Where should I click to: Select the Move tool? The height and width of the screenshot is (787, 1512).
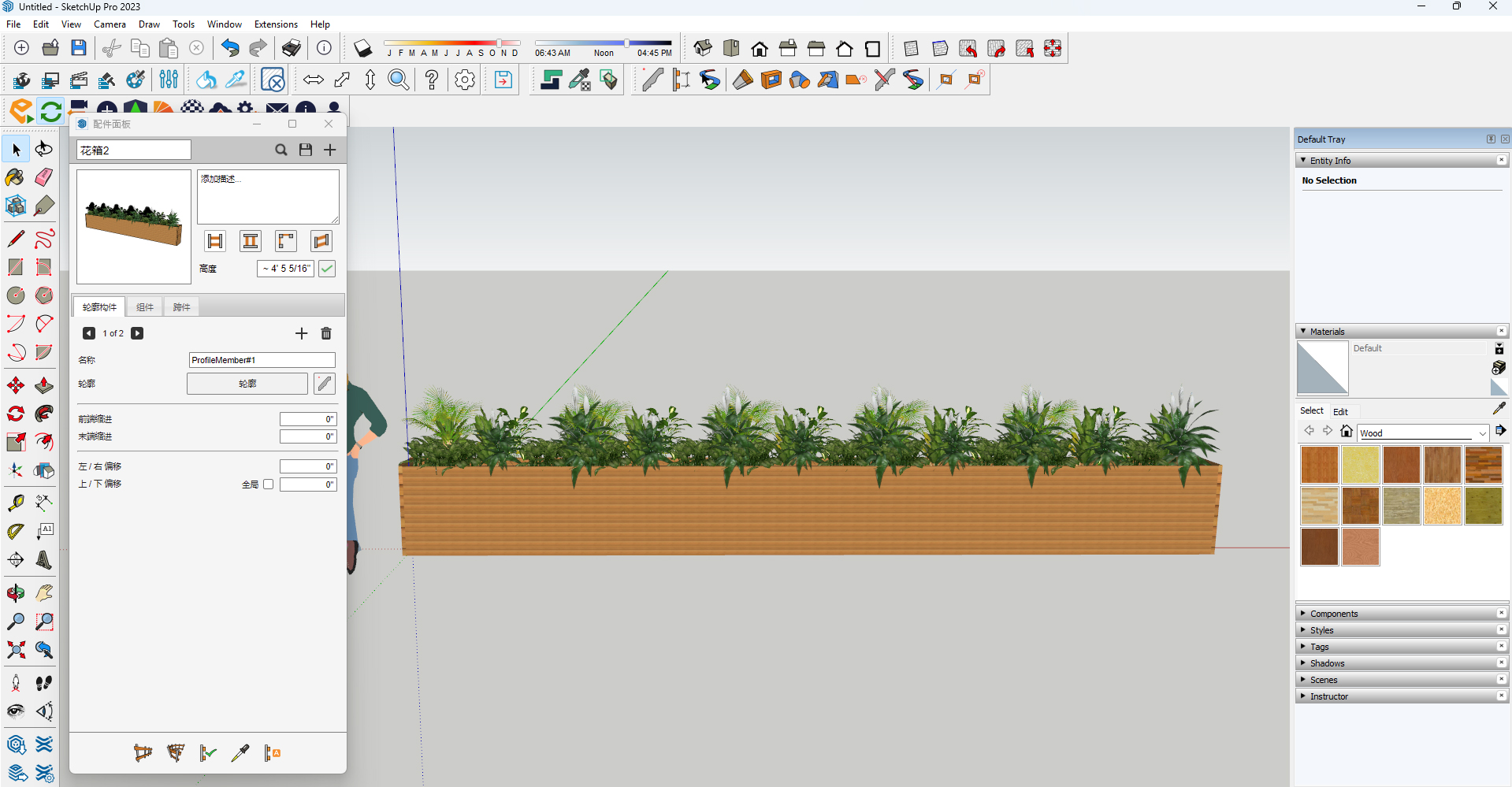pyautogui.click(x=16, y=385)
